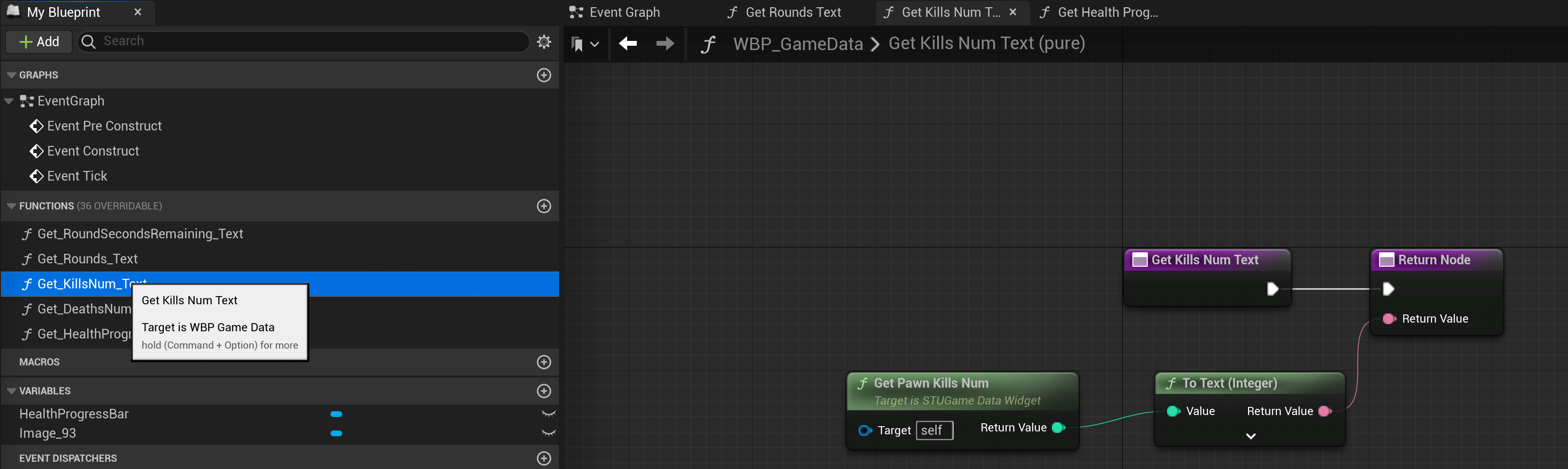Click the Add button in My Blueprint
The width and height of the screenshot is (1568, 469).
(39, 41)
